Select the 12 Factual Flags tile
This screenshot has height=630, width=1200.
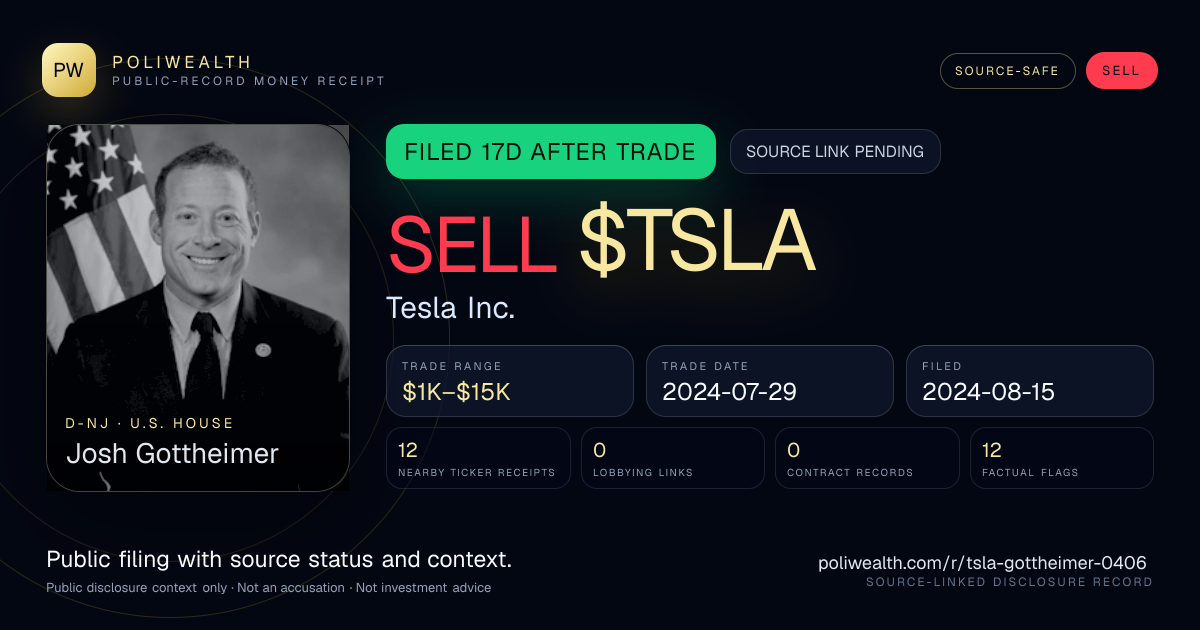(1062, 458)
